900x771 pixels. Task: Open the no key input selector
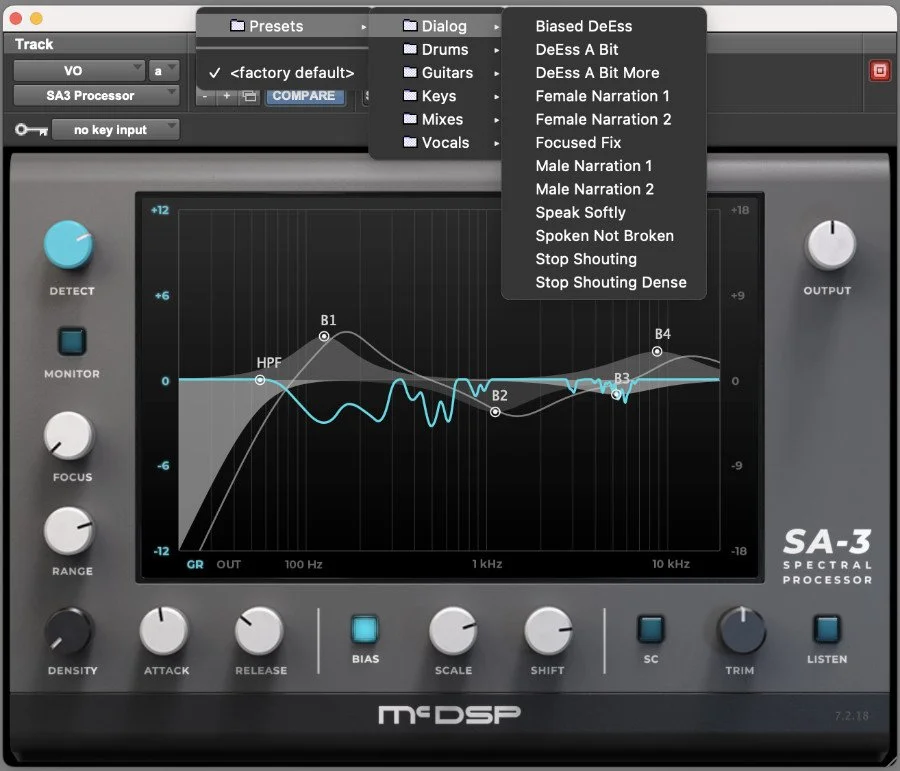[116, 128]
